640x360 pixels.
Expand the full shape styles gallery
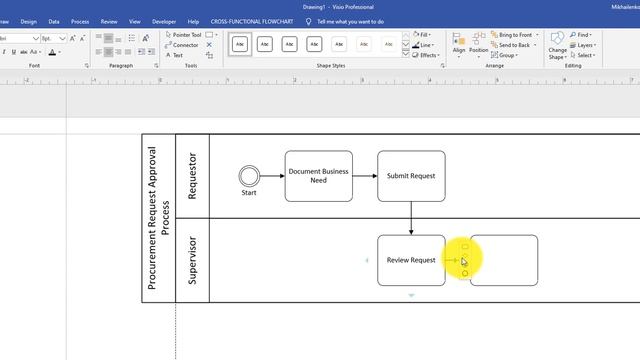(405, 54)
